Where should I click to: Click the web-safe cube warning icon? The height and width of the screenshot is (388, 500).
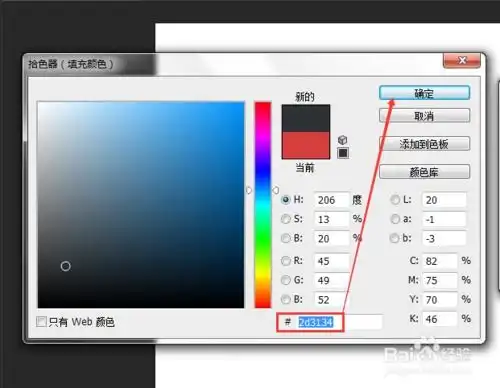pyautogui.click(x=343, y=139)
